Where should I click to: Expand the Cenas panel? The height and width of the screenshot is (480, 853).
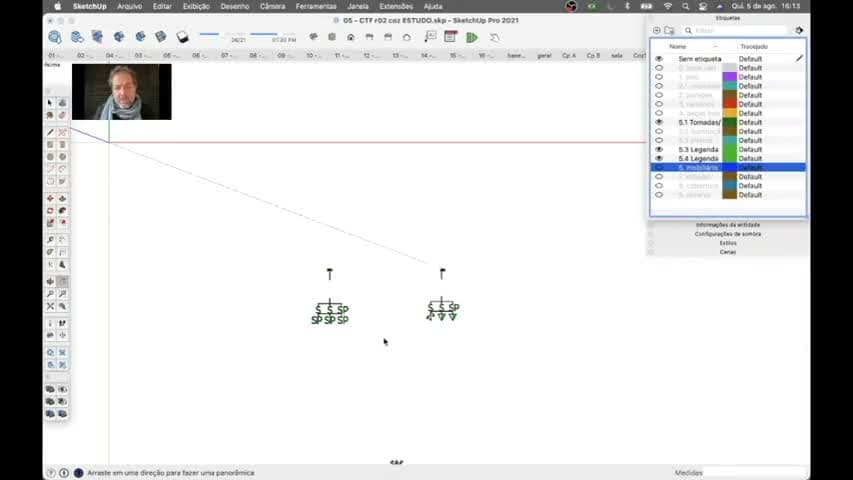(727, 252)
